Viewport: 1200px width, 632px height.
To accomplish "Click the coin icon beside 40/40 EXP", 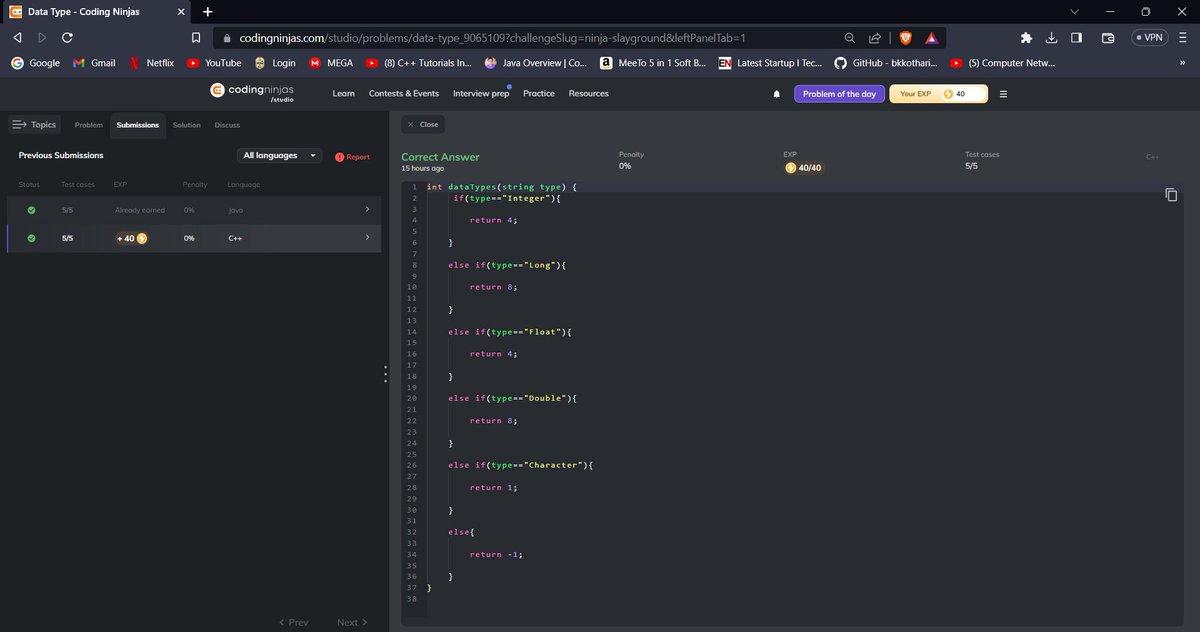I will coord(791,168).
